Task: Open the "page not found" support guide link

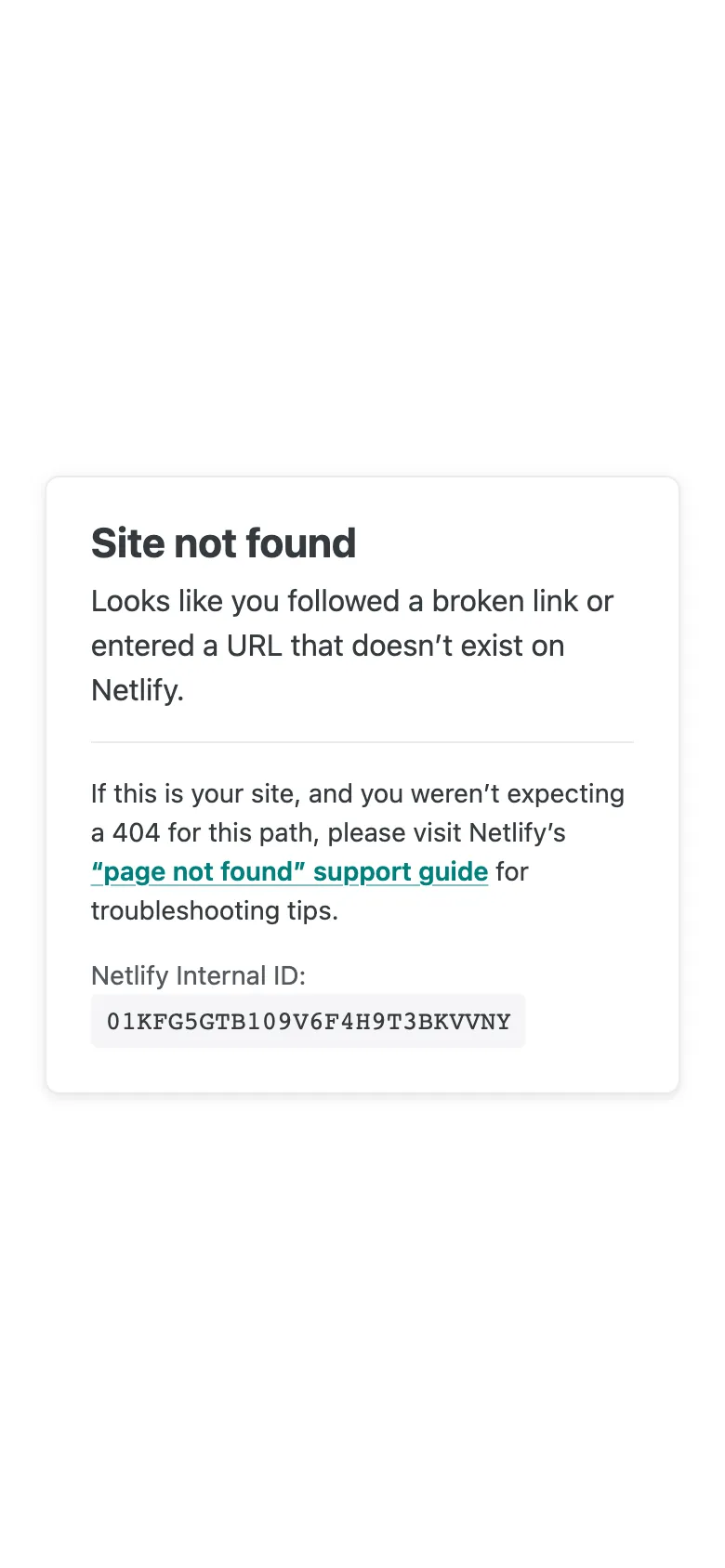Action: click(x=289, y=872)
